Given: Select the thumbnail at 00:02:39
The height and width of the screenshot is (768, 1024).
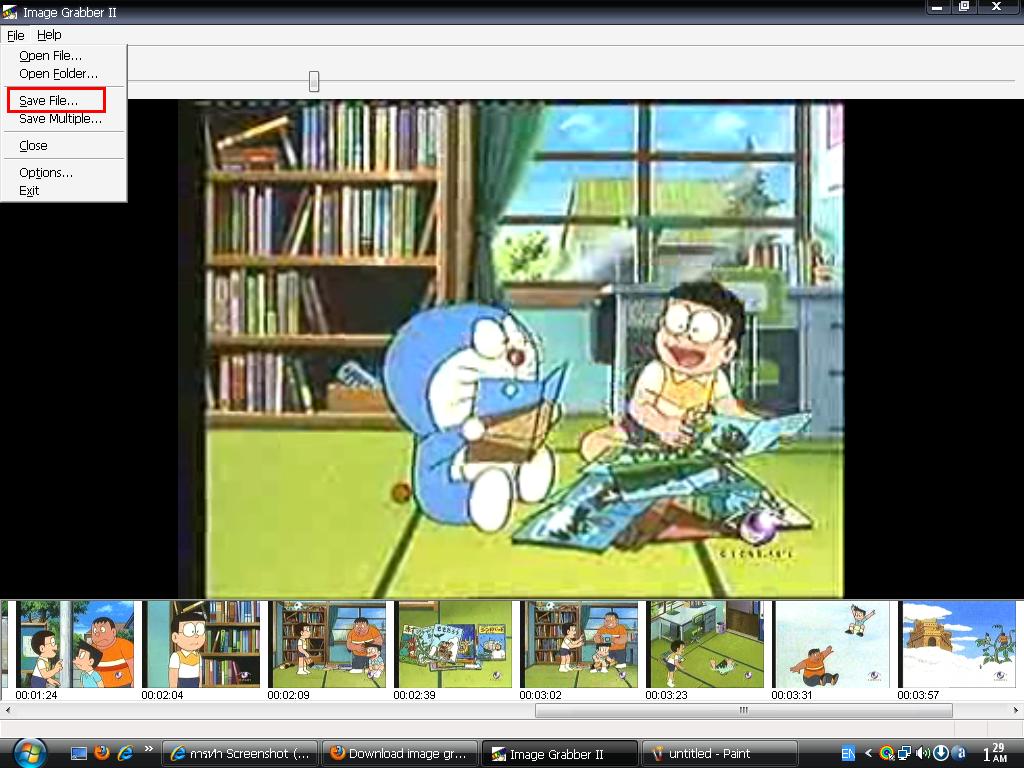Looking at the screenshot, I should click(x=453, y=644).
